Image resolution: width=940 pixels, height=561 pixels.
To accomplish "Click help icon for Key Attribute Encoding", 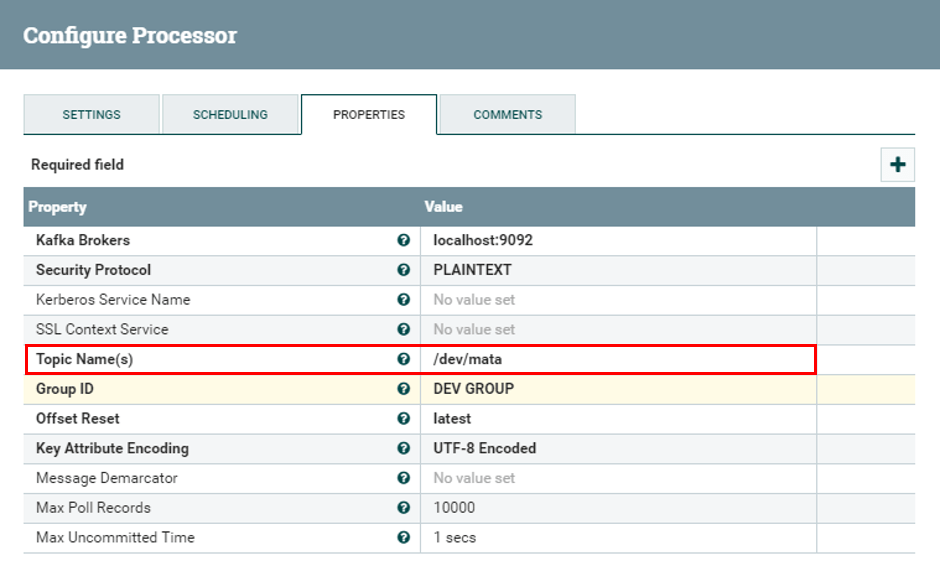I will pyautogui.click(x=403, y=448).
